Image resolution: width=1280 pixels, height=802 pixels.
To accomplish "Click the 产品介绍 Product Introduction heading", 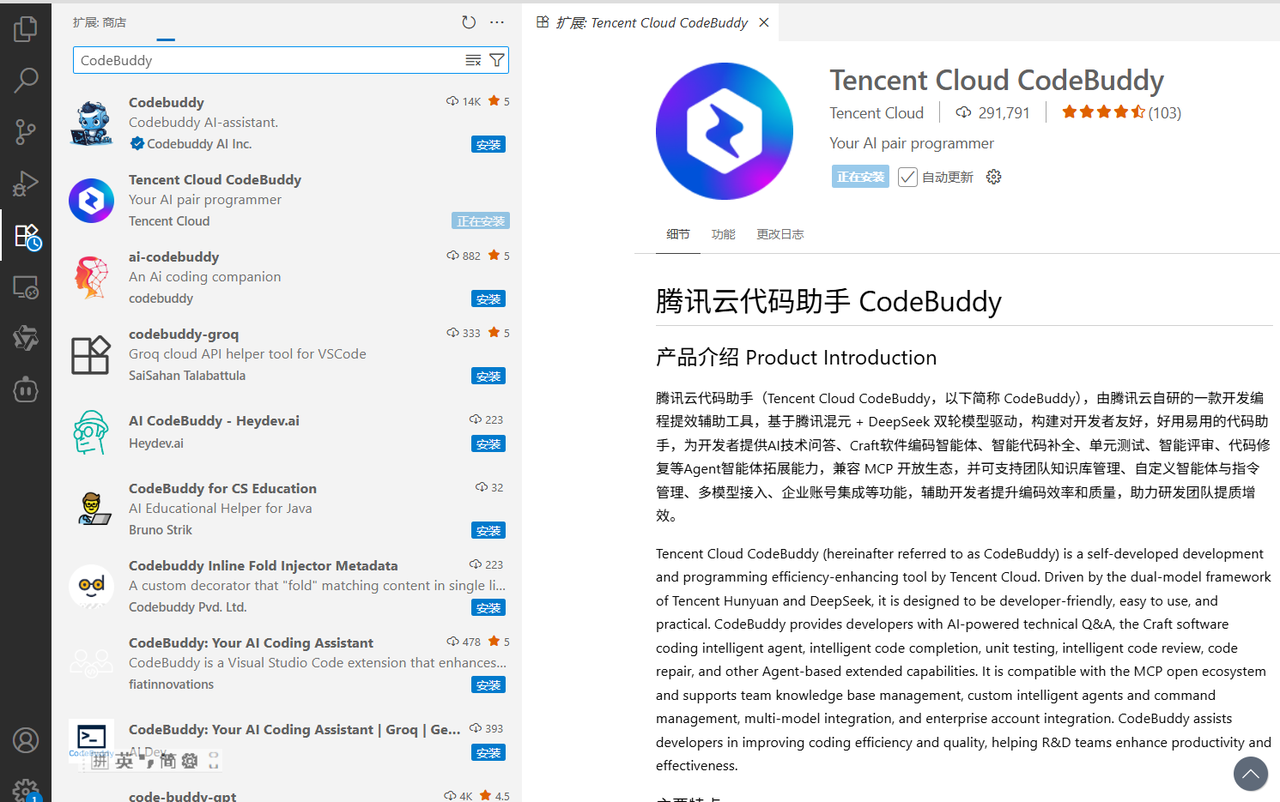I will coord(796,358).
